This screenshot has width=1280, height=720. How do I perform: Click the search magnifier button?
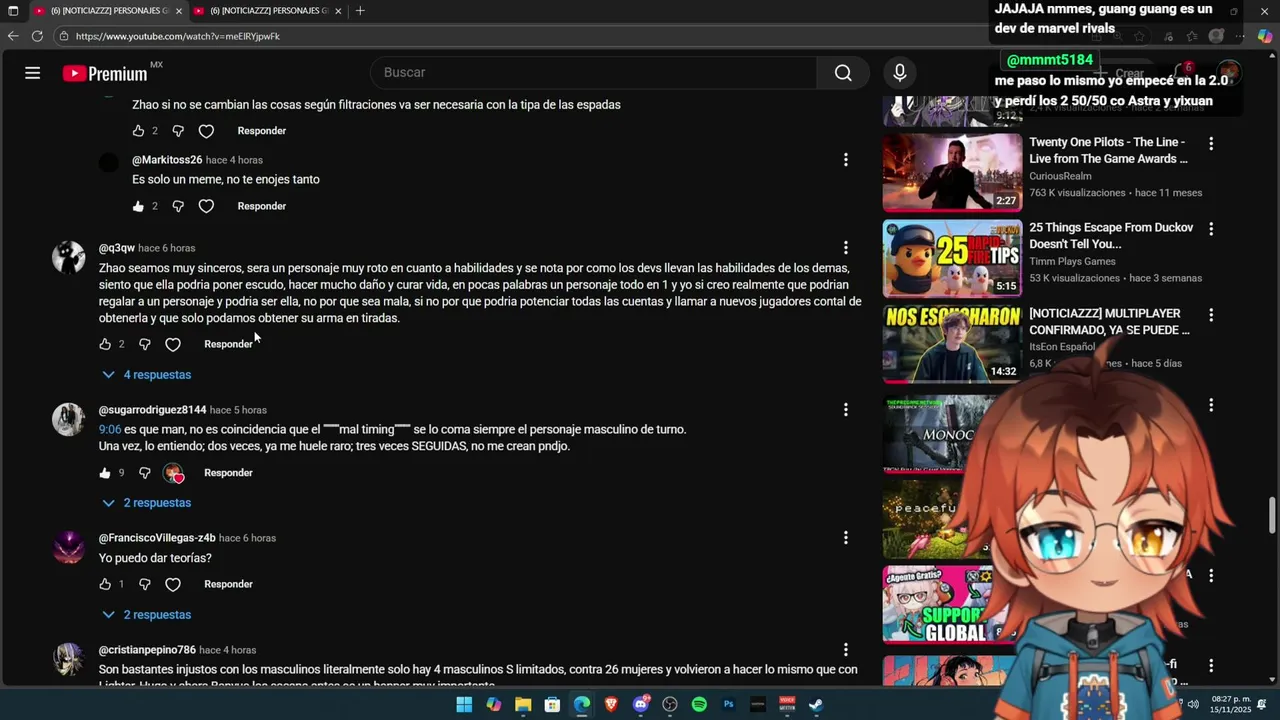(x=843, y=72)
